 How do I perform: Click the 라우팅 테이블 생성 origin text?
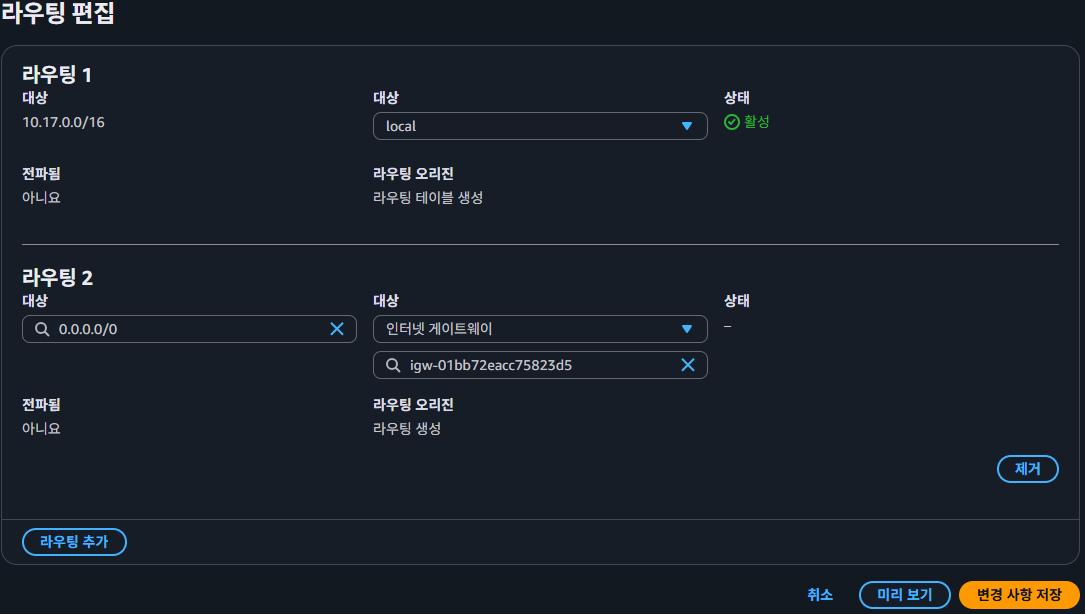tap(428, 198)
